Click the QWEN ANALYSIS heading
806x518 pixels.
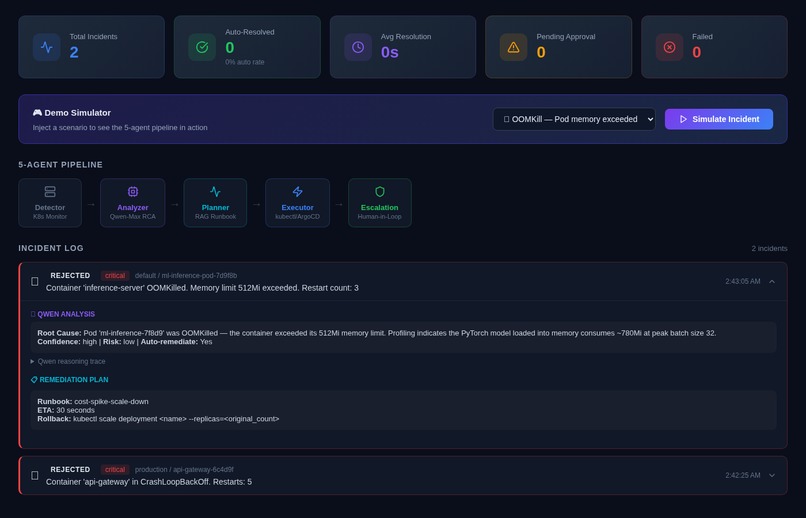pyautogui.click(x=66, y=314)
